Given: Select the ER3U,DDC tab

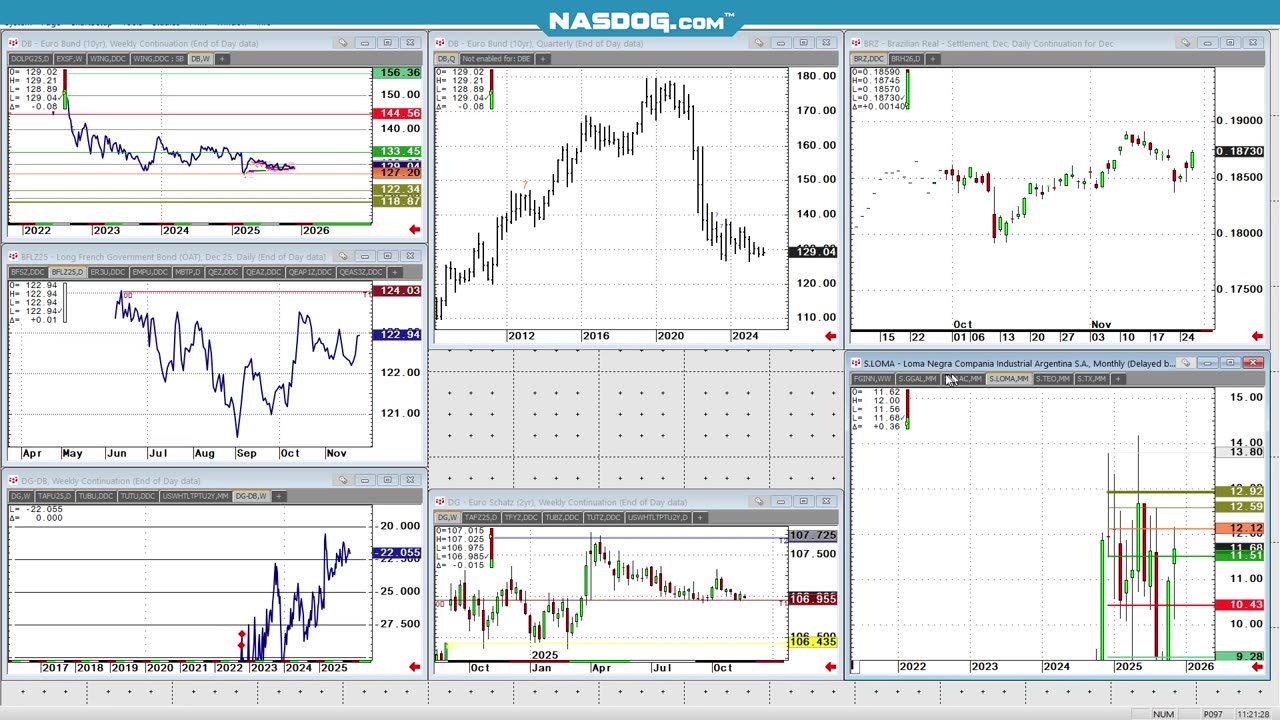Looking at the screenshot, I should pyautogui.click(x=108, y=272).
